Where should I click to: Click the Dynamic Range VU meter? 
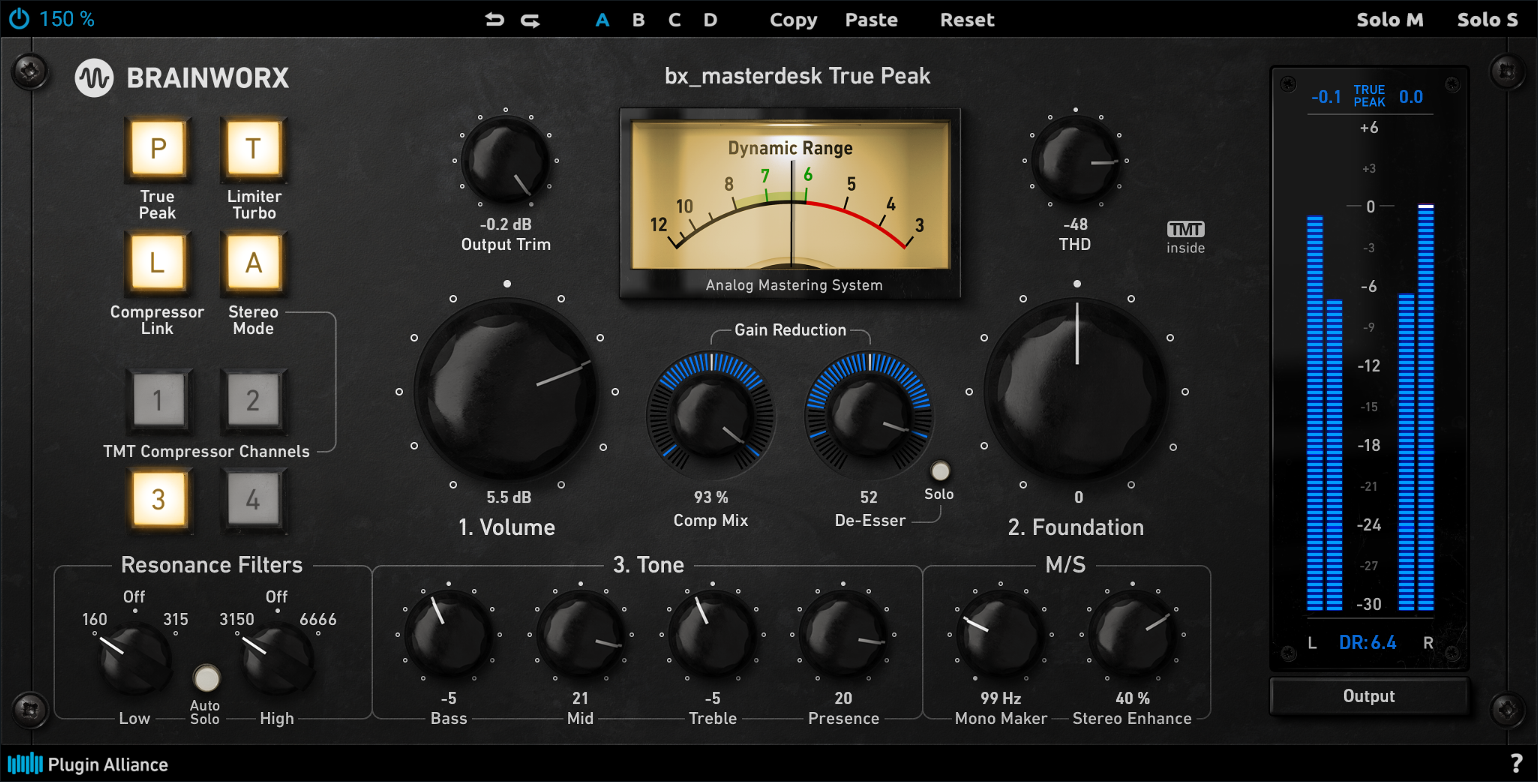790,203
